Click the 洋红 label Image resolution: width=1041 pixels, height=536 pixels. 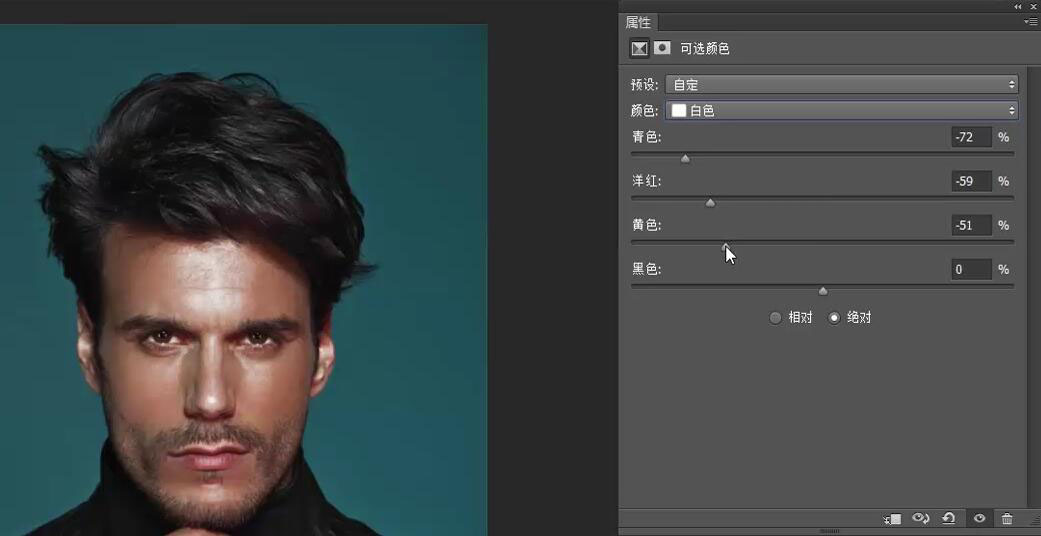pos(646,181)
